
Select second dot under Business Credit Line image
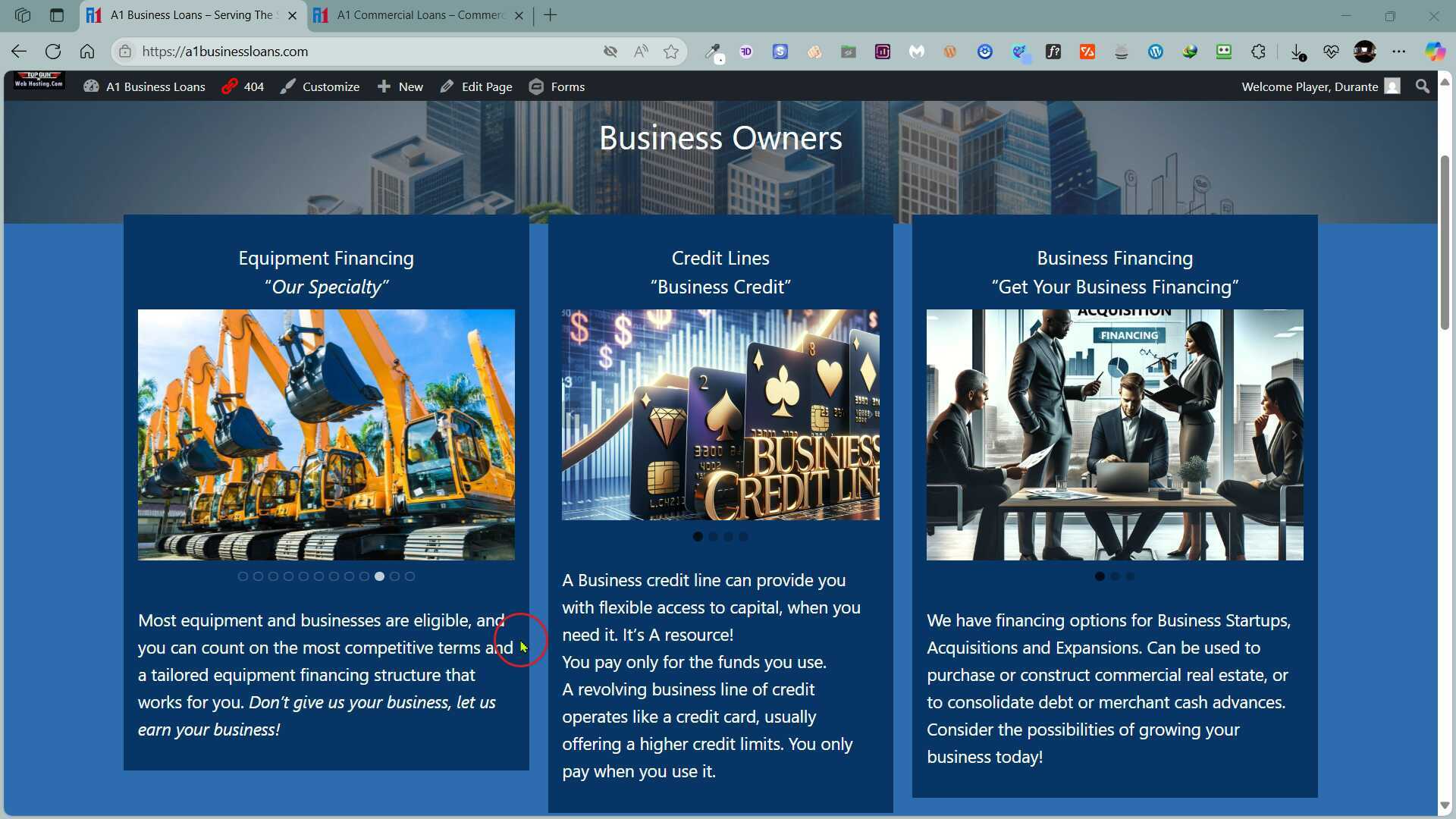pyautogui.click(x=713, y=537)
